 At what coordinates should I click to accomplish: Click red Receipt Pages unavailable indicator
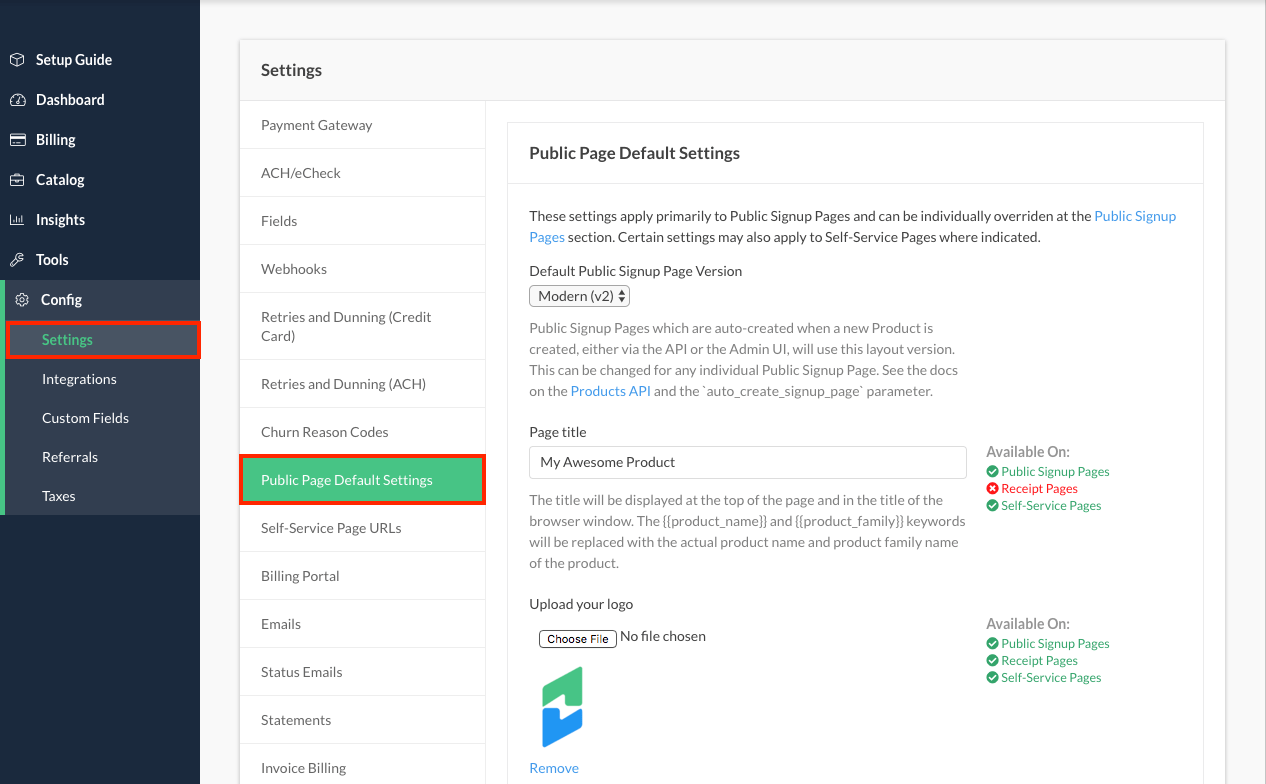click(x=1032, y=489)
